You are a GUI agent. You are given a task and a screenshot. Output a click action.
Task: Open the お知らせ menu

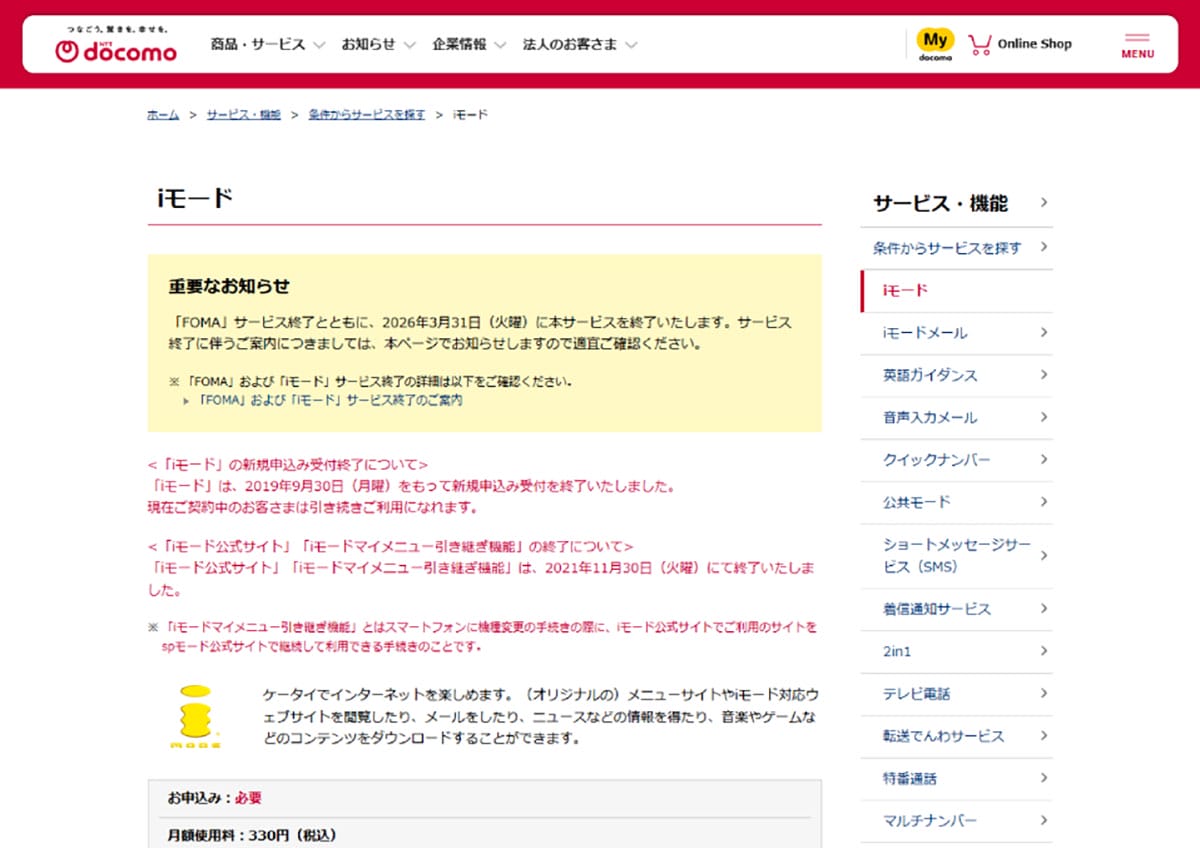coord(368,44)
